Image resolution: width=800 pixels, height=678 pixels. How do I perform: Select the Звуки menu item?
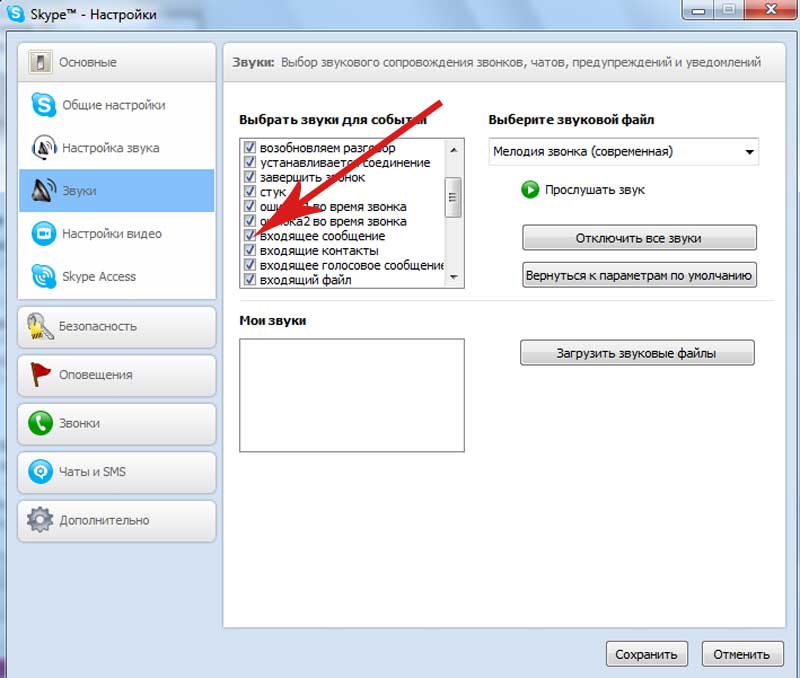click(117, 191)
